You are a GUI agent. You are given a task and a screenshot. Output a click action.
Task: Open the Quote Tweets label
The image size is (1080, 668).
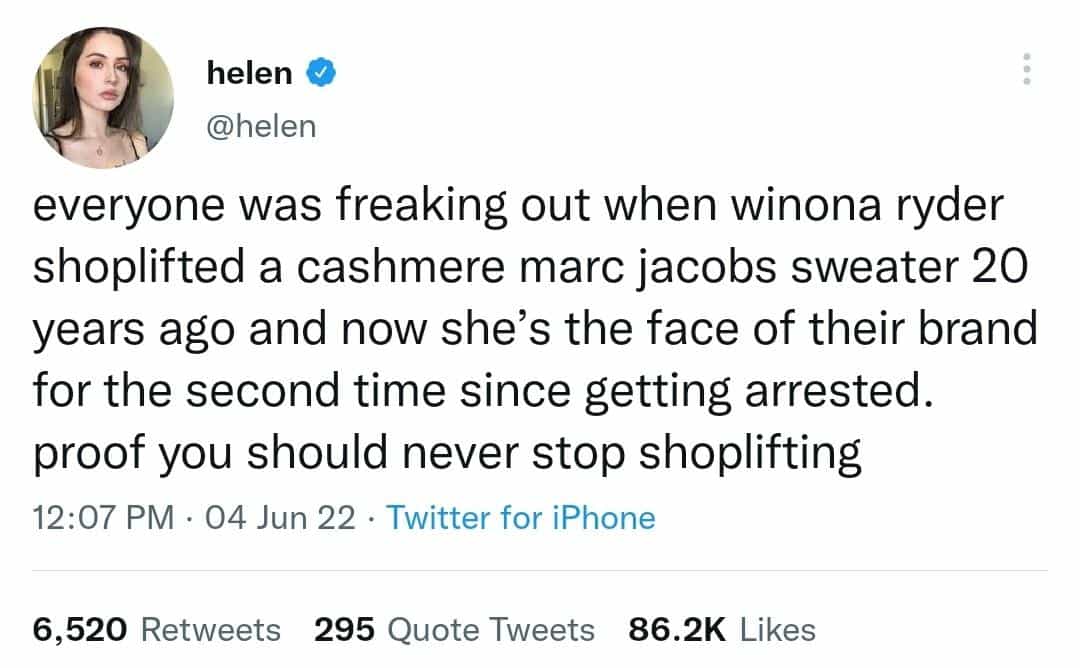[x=490, y=629]
